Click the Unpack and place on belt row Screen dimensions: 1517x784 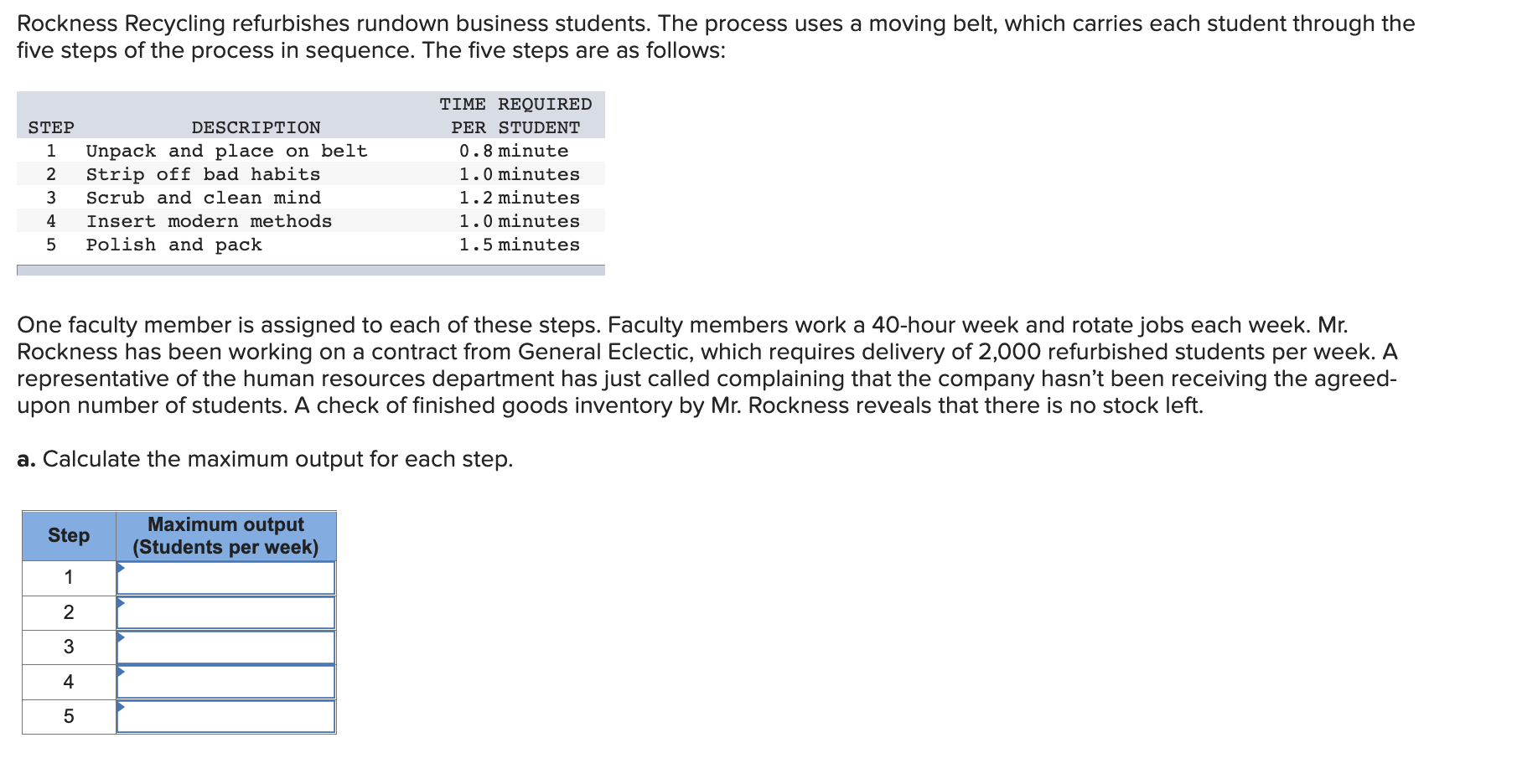point(311,151)
